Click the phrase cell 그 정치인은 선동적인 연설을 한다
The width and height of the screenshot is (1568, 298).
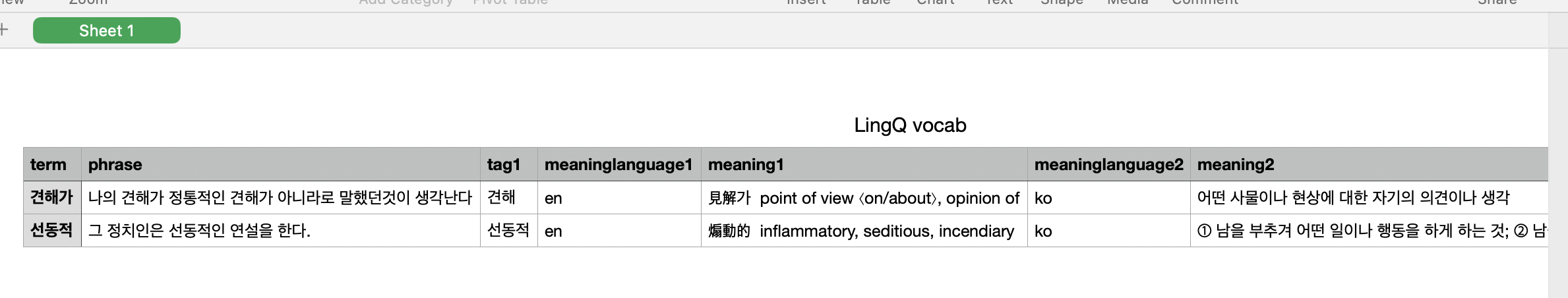pos(281,230)
